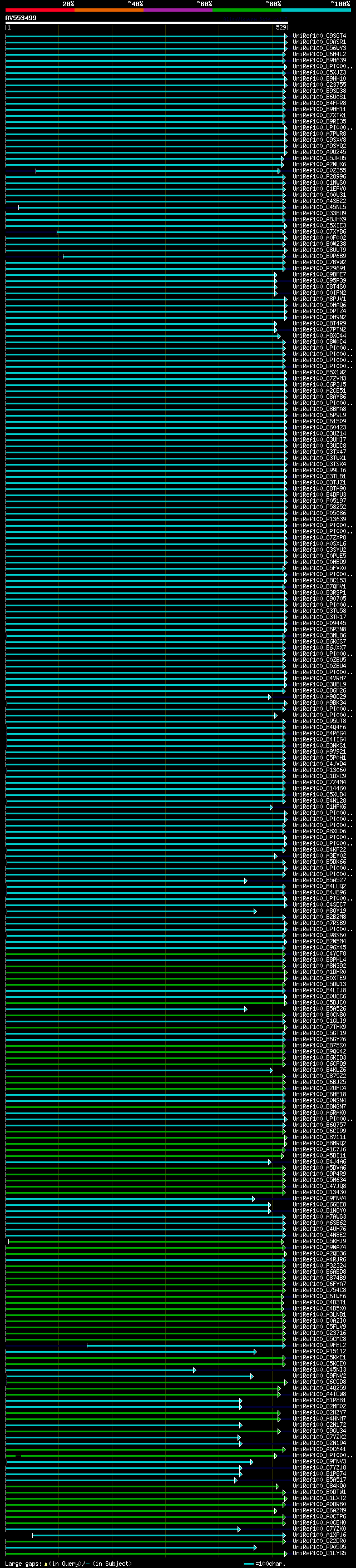Select the UniRef100_B4KF22 label
Viewport: 356px width, 1568px height.
point(319,850)
